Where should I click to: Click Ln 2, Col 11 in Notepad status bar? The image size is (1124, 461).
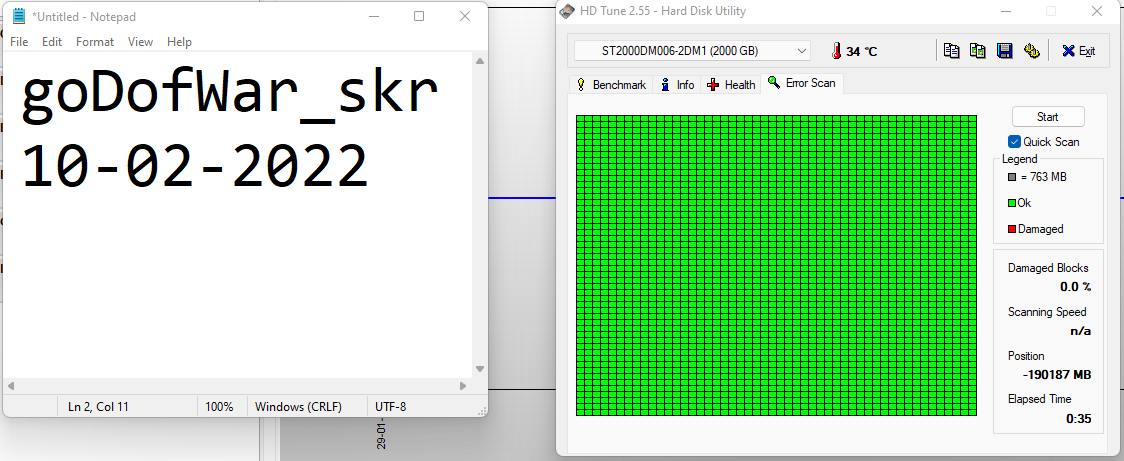tap(98, 407)
